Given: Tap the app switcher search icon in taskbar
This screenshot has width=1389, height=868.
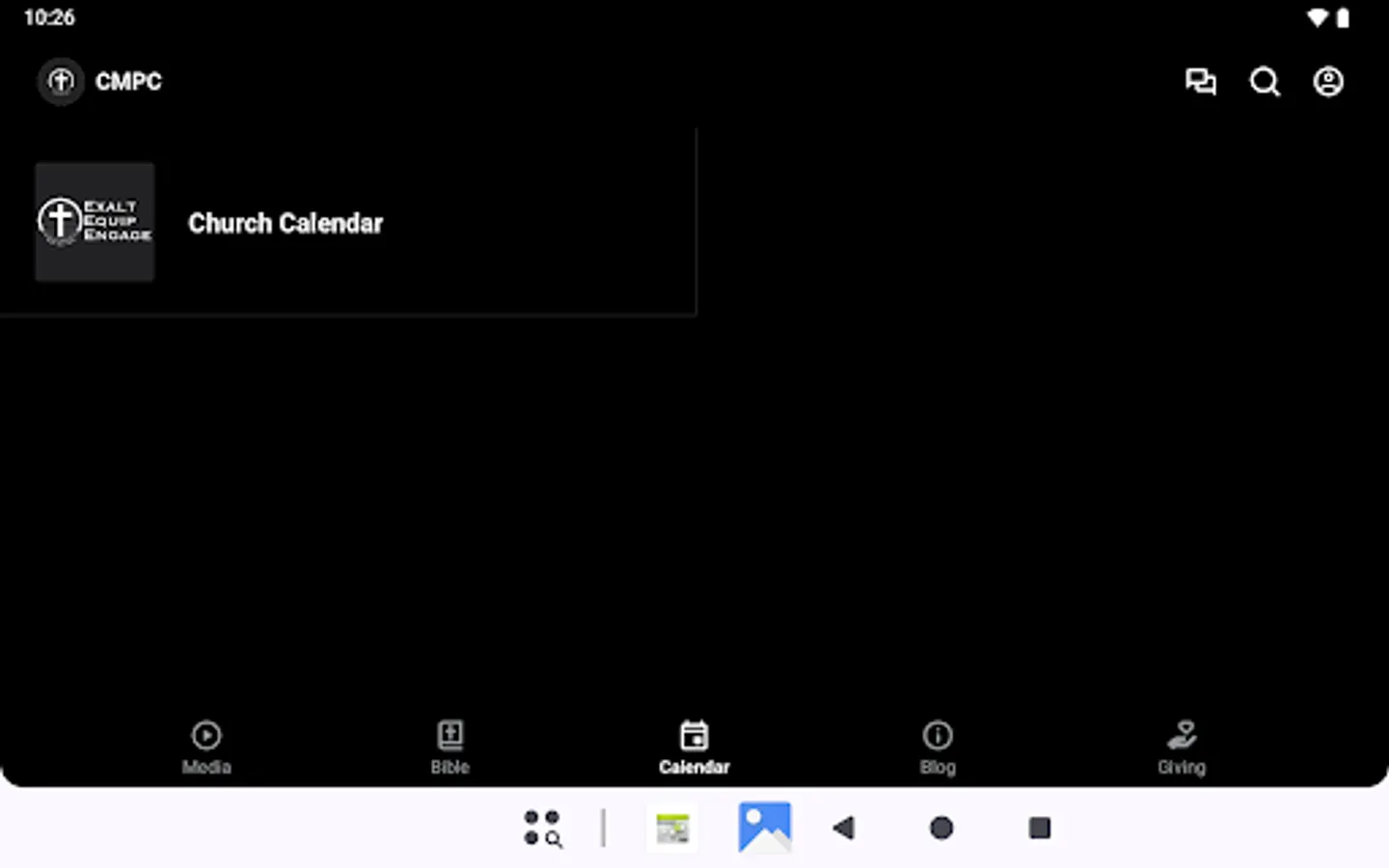Looking at the screenshot, I should (542, 827).
